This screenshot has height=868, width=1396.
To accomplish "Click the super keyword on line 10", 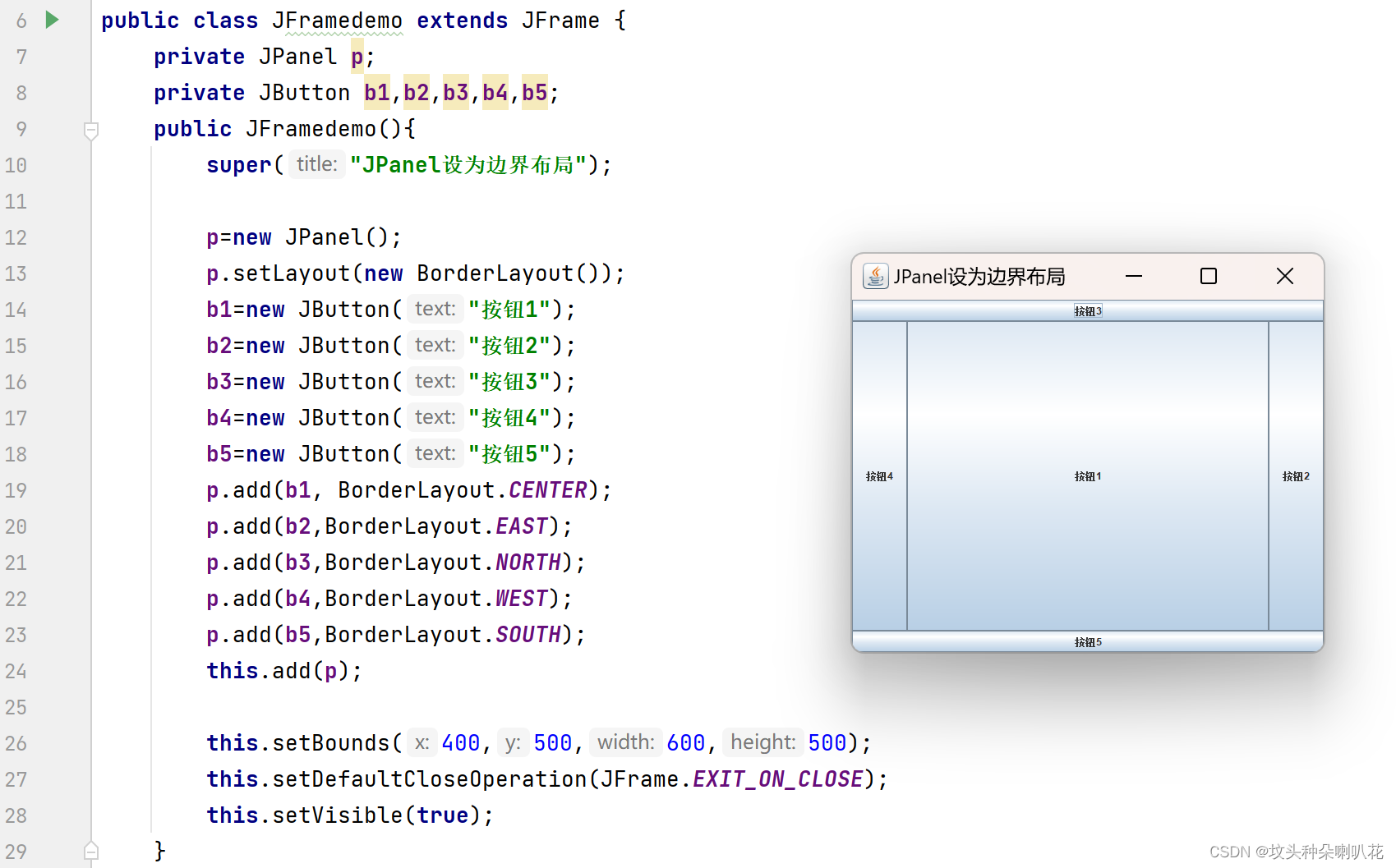I will coord(239,165).
